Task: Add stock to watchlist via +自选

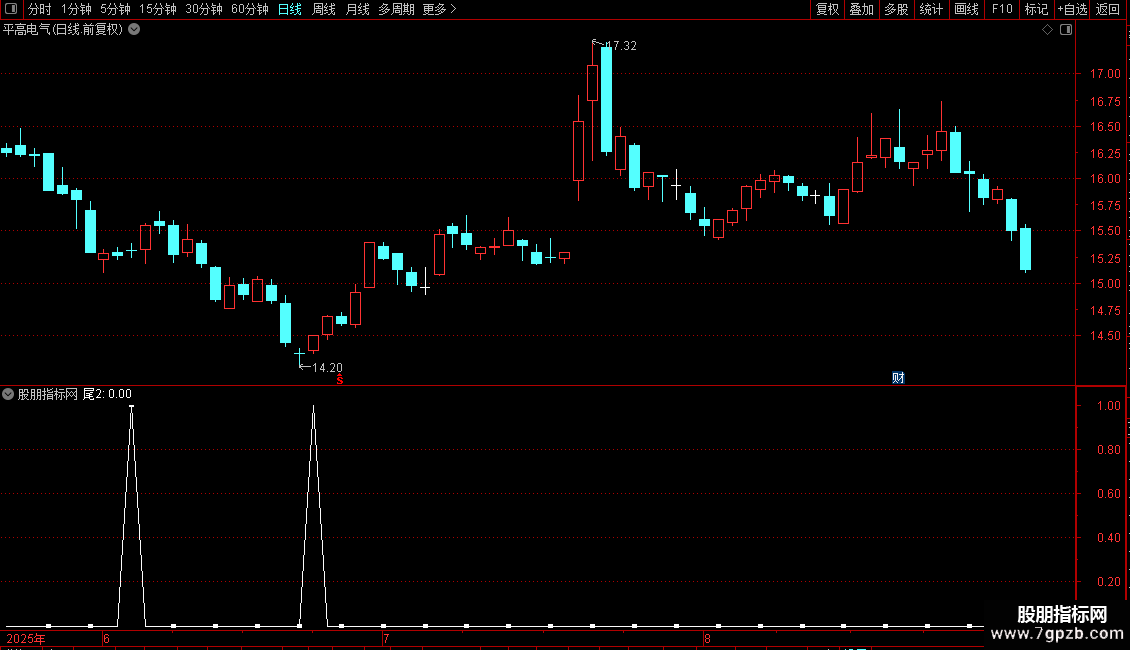Action: [x=1072, y=9]
